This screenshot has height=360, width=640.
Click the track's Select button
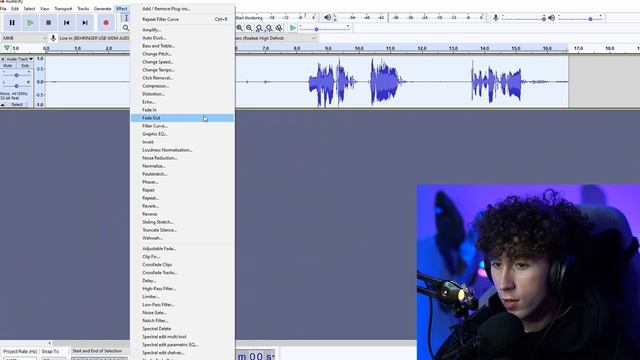17,105
